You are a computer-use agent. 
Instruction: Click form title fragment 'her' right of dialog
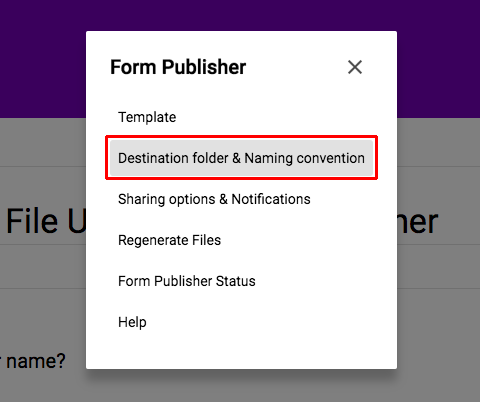(x=418, y=221)
